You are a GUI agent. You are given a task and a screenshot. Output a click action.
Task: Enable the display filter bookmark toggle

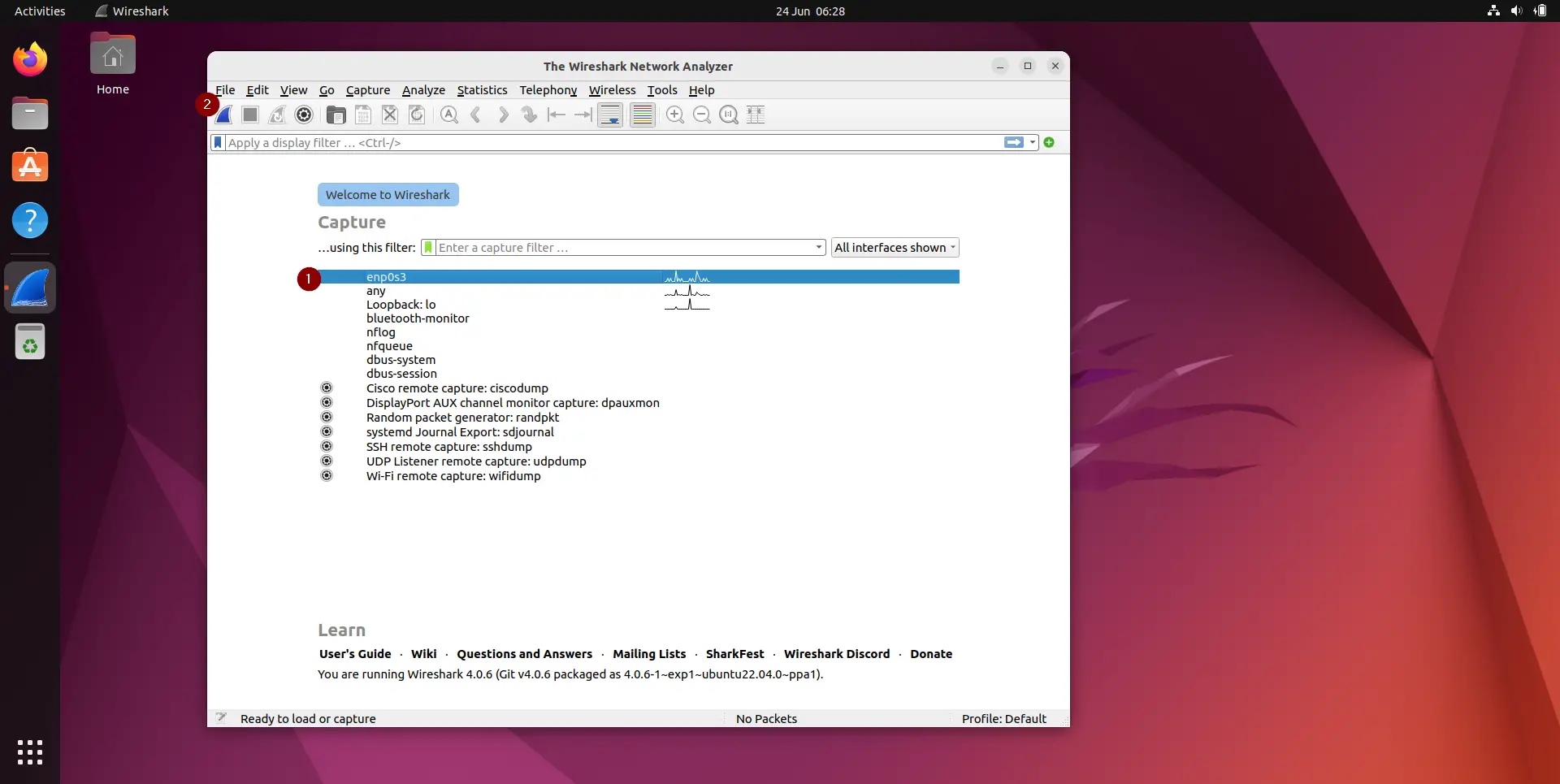[x=217, y=142]
